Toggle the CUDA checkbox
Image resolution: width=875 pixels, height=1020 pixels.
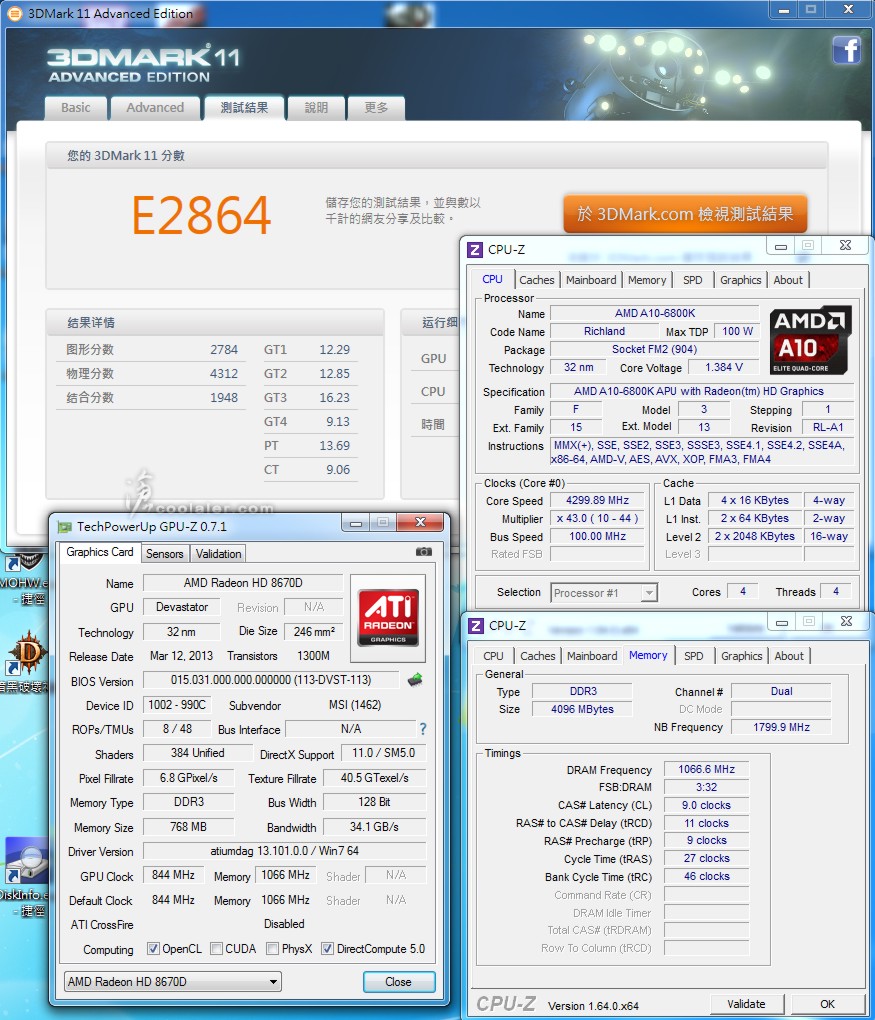pyautogui.click(x=217, y=948)
